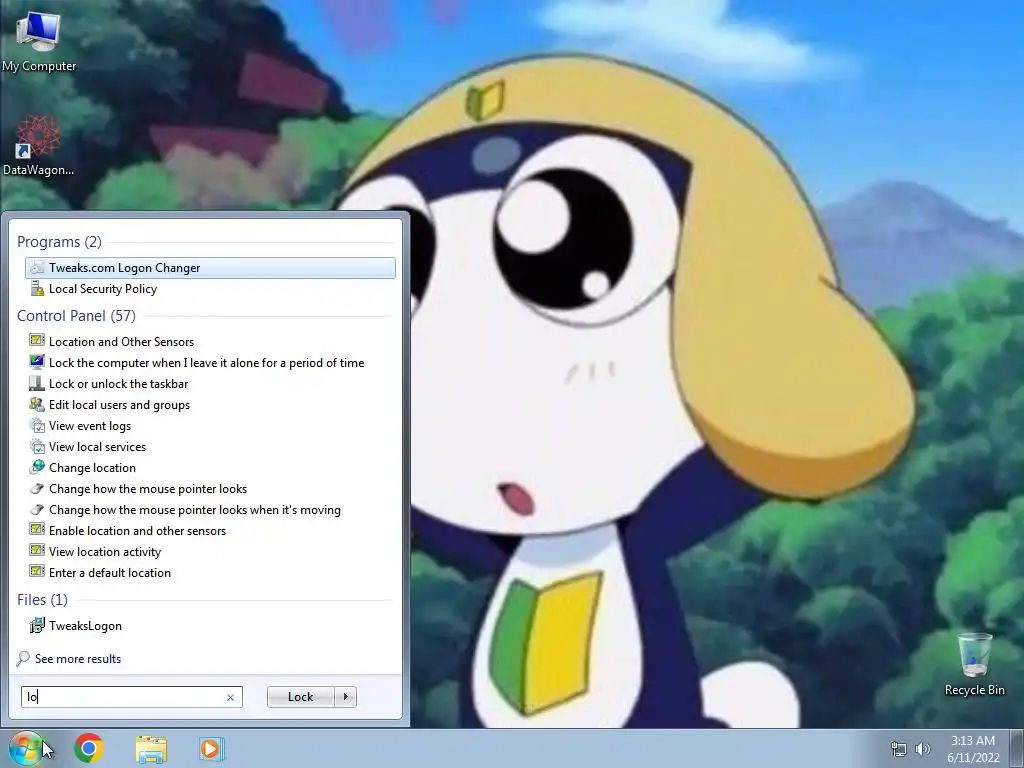Click the Local Security Policy icon
The width and height of the screenshot is (1024, 768).
tap(37, 289)
